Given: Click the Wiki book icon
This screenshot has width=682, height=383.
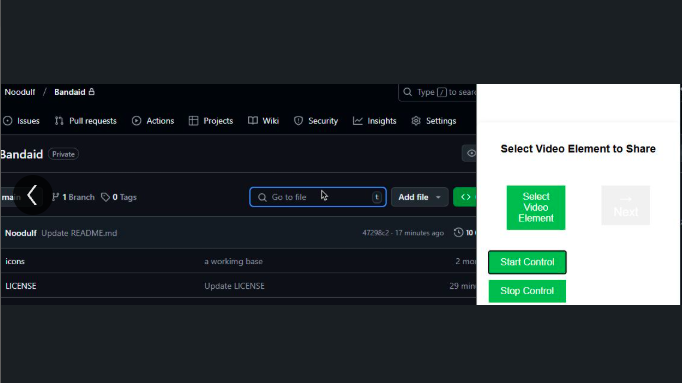Looking at the screenshot, I should [253, 120].
